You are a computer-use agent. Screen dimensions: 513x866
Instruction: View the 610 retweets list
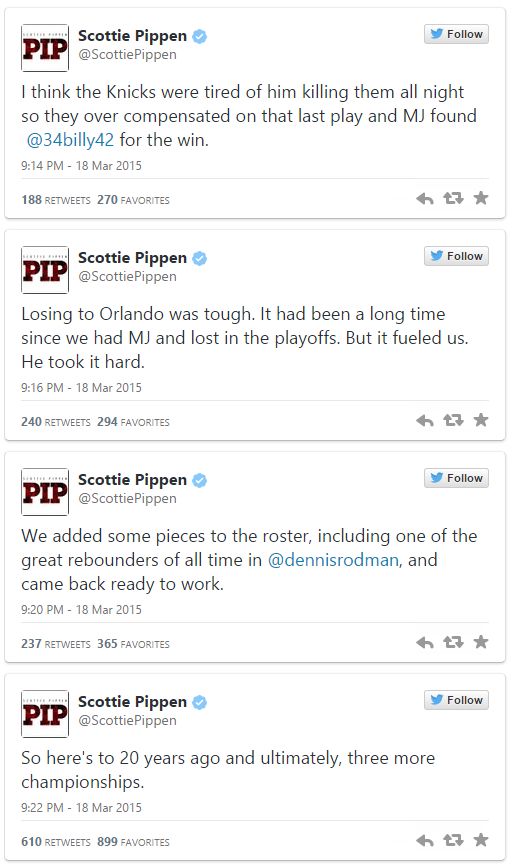(56, 842)
